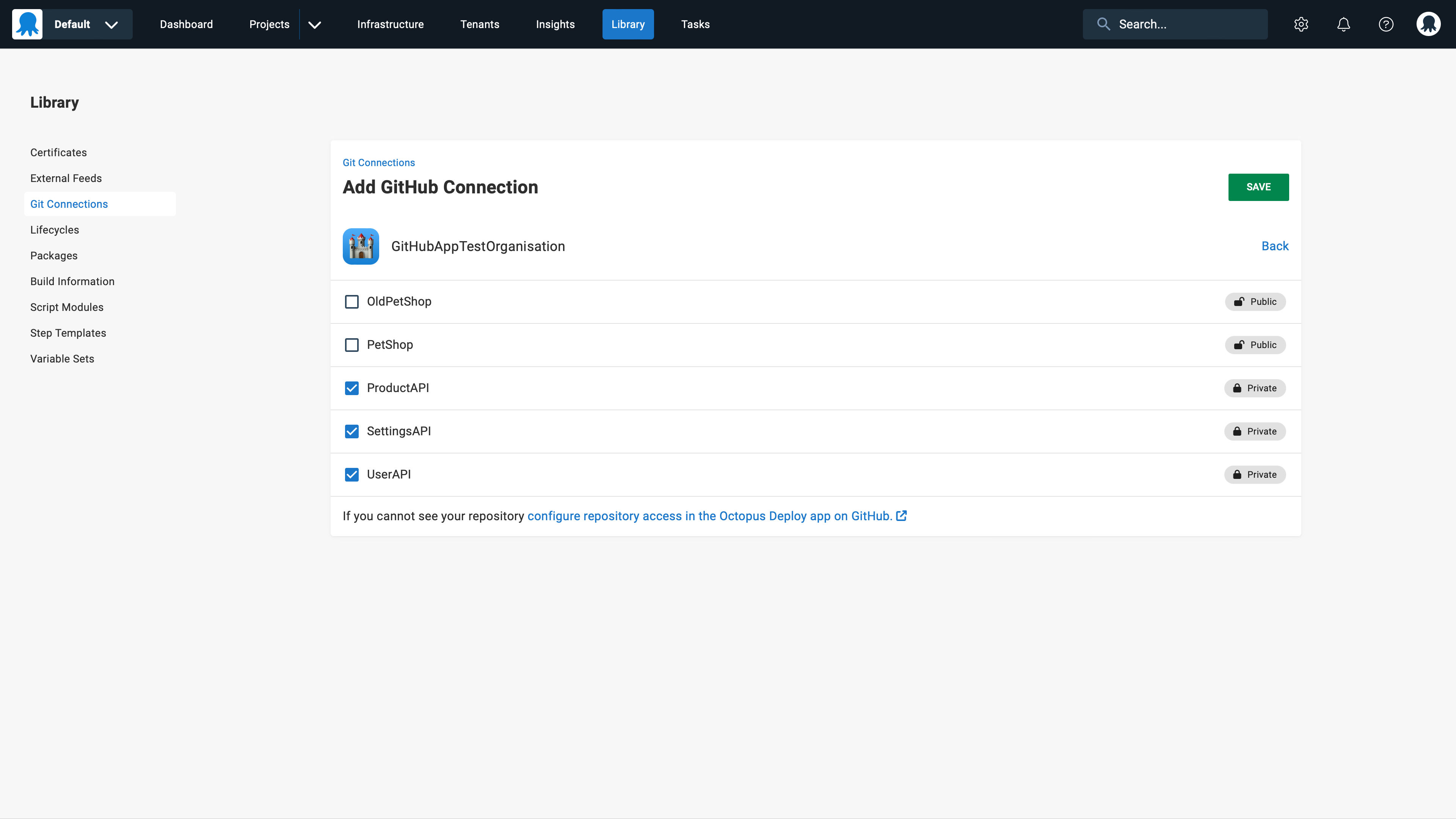Click the help question mark icon
This screenshot has width=1456, height=819.
pos(1386,24)
